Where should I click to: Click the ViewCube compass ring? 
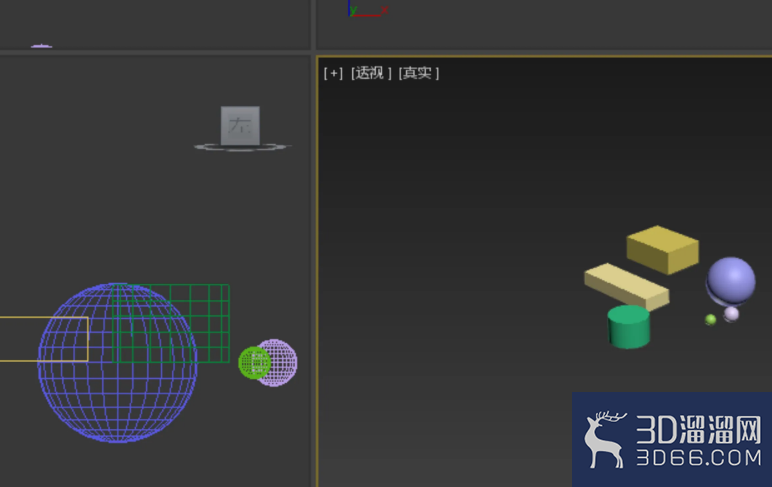click(x=243, y=147)
